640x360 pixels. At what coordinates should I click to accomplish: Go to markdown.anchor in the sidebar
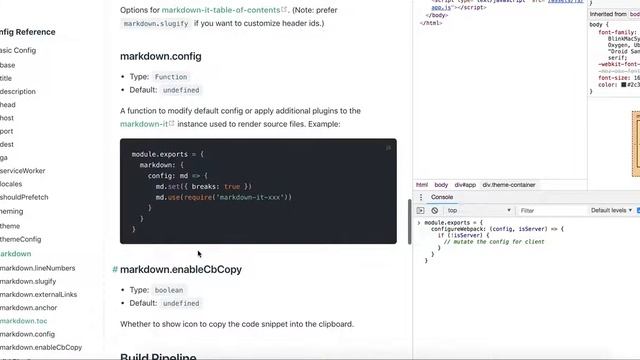(x=29, y=308)
